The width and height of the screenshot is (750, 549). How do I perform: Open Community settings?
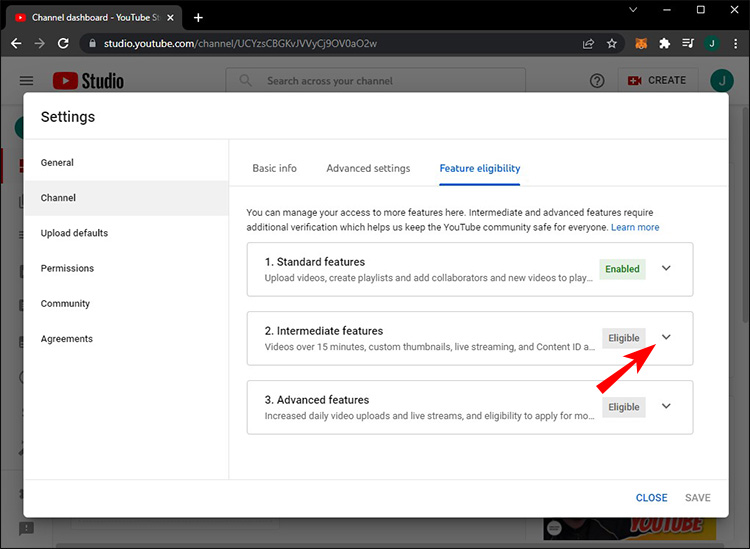126,304
